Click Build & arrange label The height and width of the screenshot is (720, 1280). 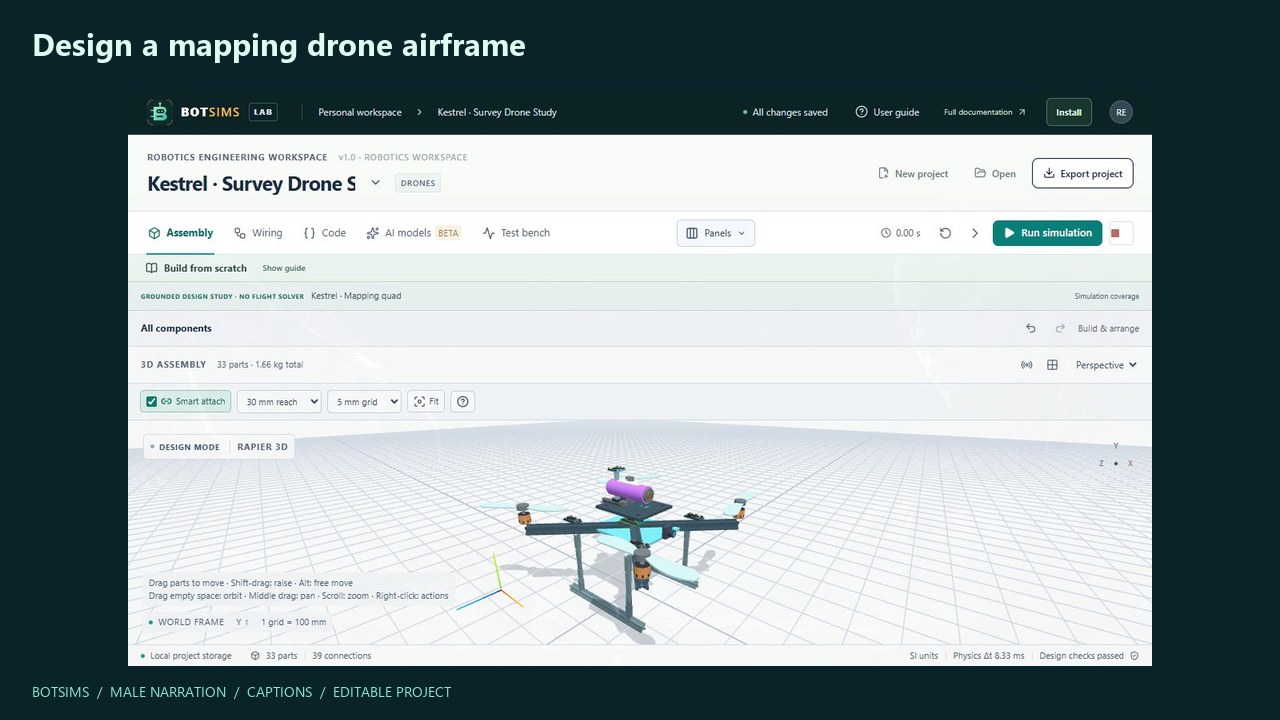click(1108, 328)
